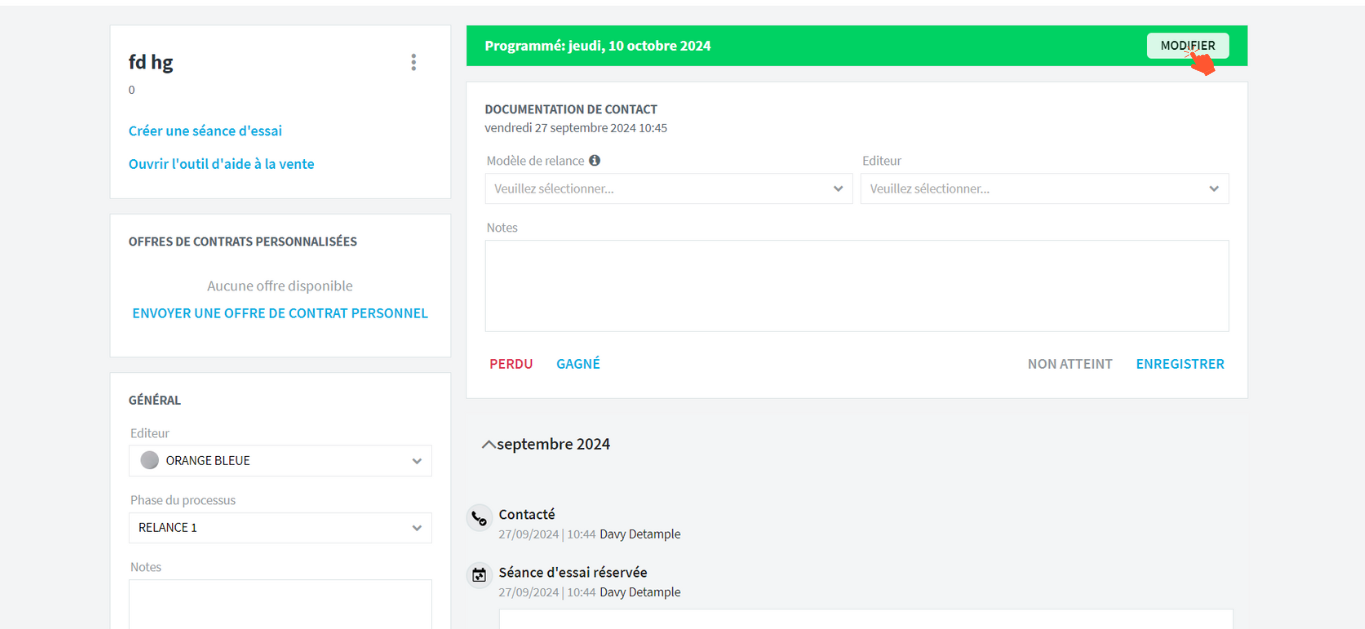Click the Séance d'essai réservée entry title
1365x629 pixels.
[573, 573]
